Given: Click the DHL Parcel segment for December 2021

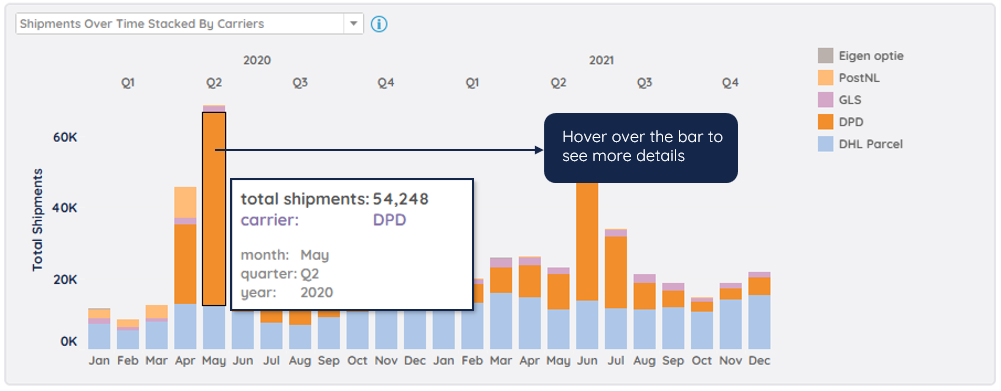Looking at the screenshot, I should [760, 322].
